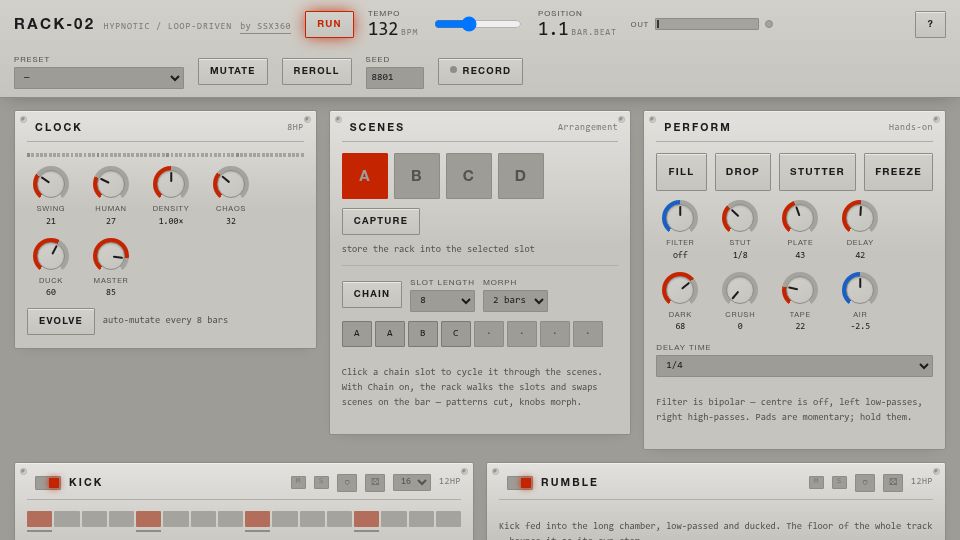The image size is (960, 540).
Task: Solo the RUMBLE module with S button
Action: click(x=839, y=482)
